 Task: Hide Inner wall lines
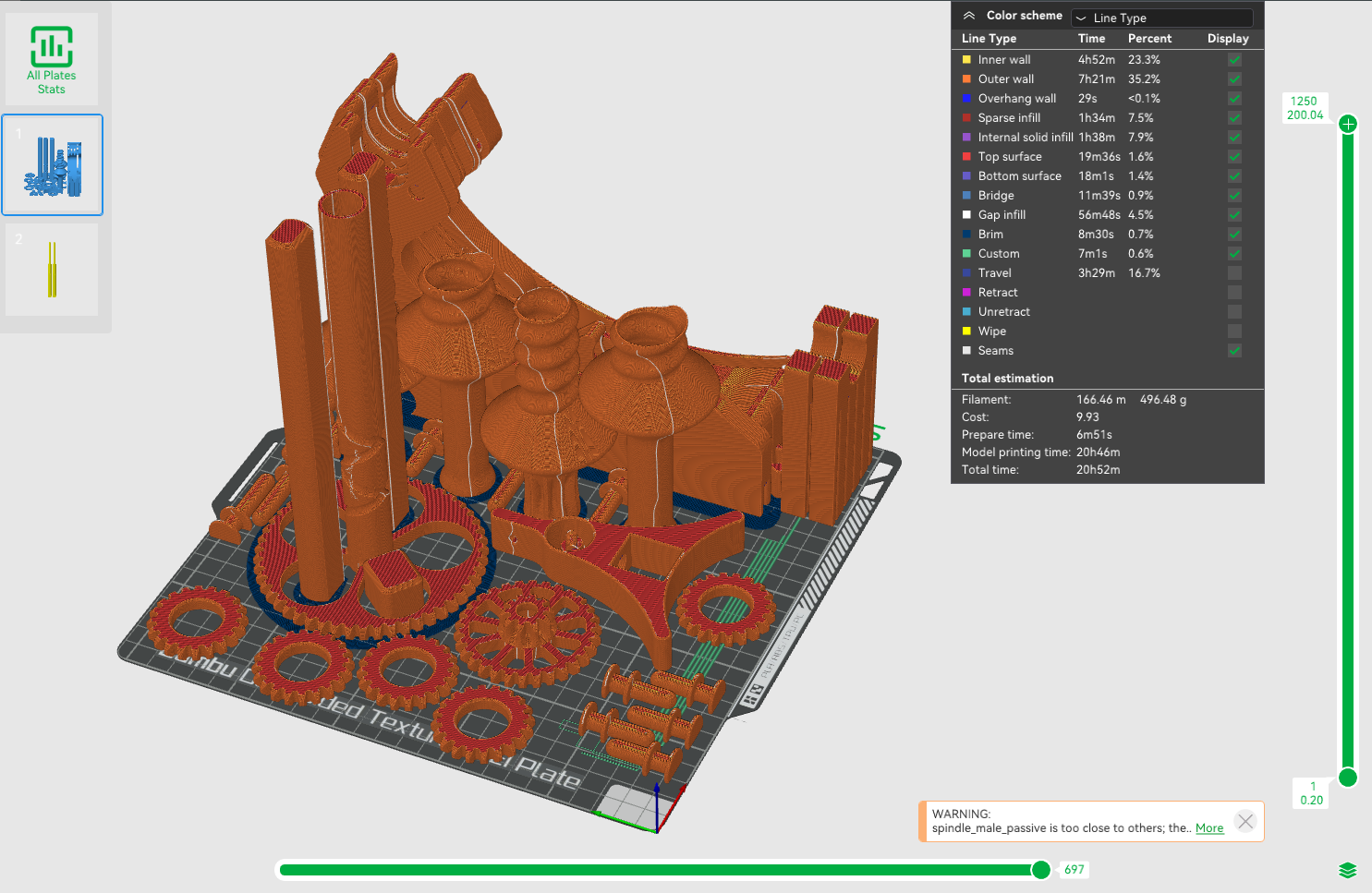(1234, 60)
